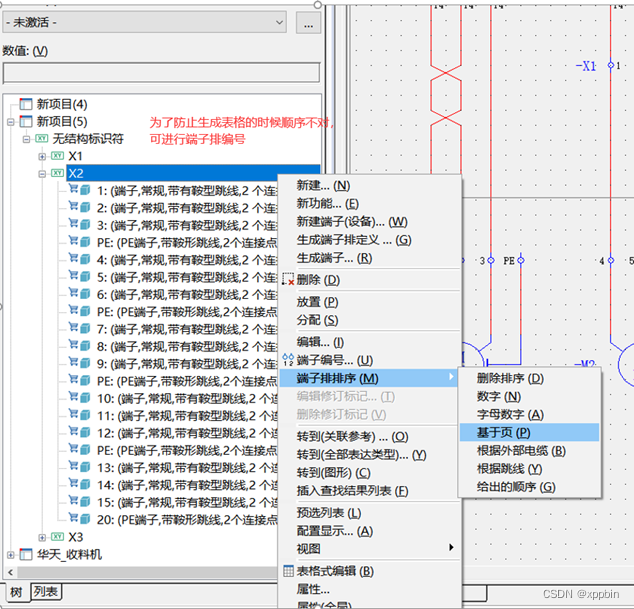This screenshot has height=609, width=634.
Task: Click the terminal numbering icon beside 端子编号
Action: pyautogui.click(x=288, y=360)
